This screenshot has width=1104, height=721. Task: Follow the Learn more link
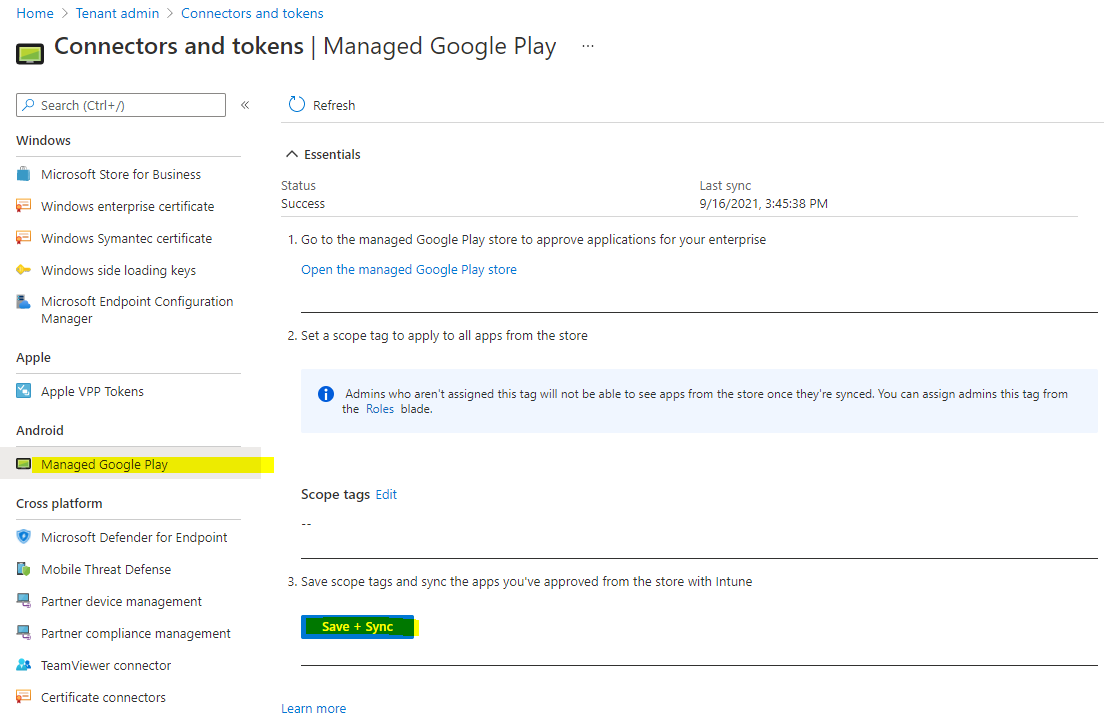click(x=313, y=708)
